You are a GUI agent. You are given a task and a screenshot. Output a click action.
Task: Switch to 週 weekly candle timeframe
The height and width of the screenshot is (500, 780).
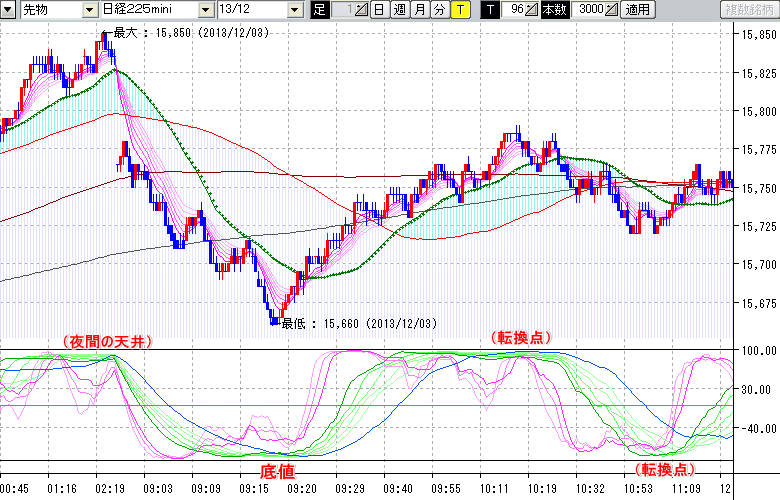click(x=399, y=9)
